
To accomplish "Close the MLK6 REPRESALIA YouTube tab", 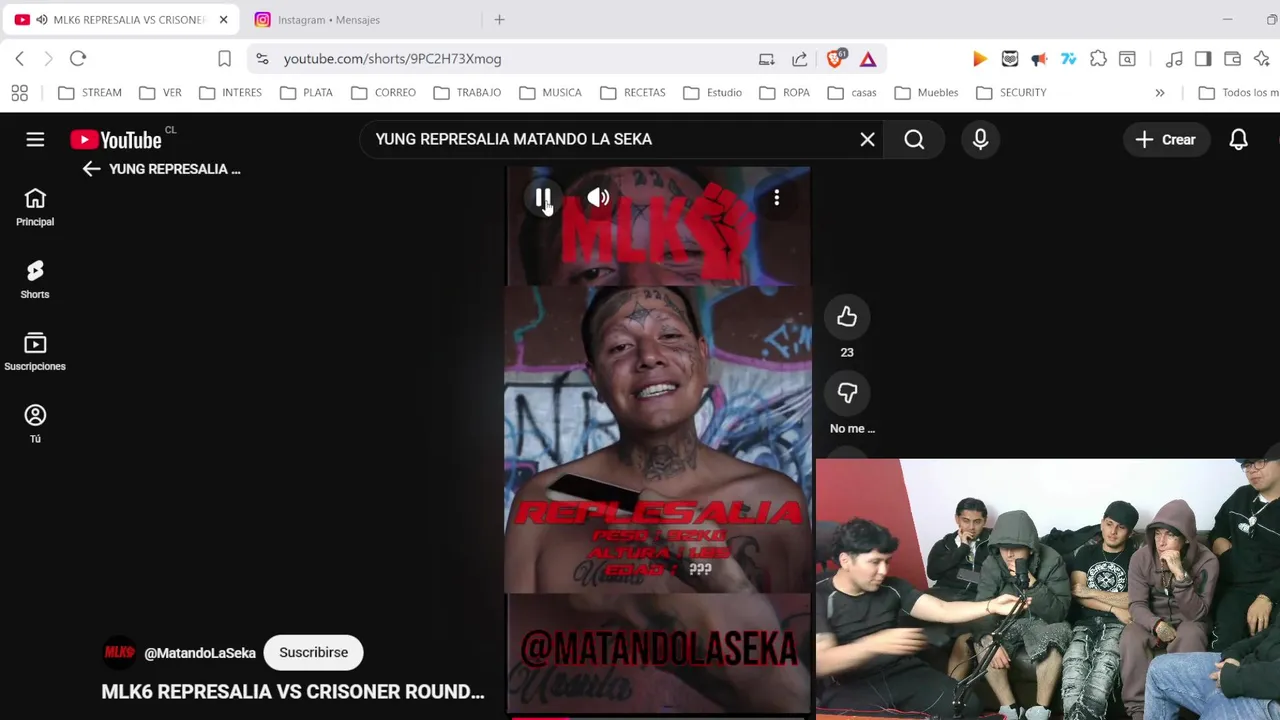I will (223, 19).
